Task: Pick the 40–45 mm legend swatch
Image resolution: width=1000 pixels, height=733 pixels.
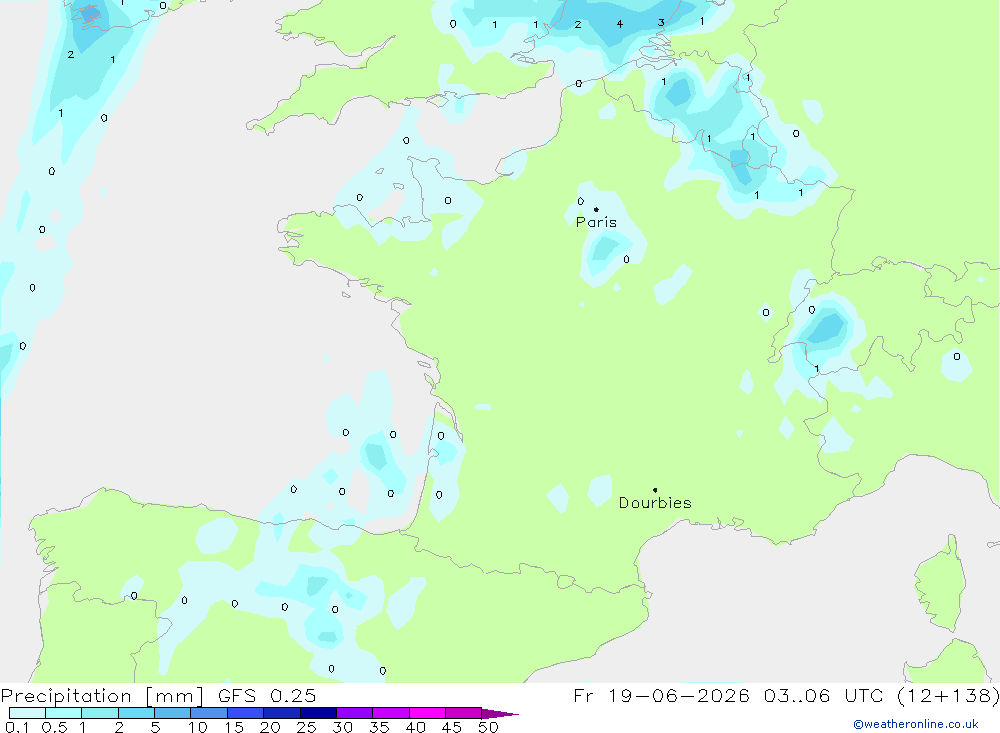Action: coord(427,713)
